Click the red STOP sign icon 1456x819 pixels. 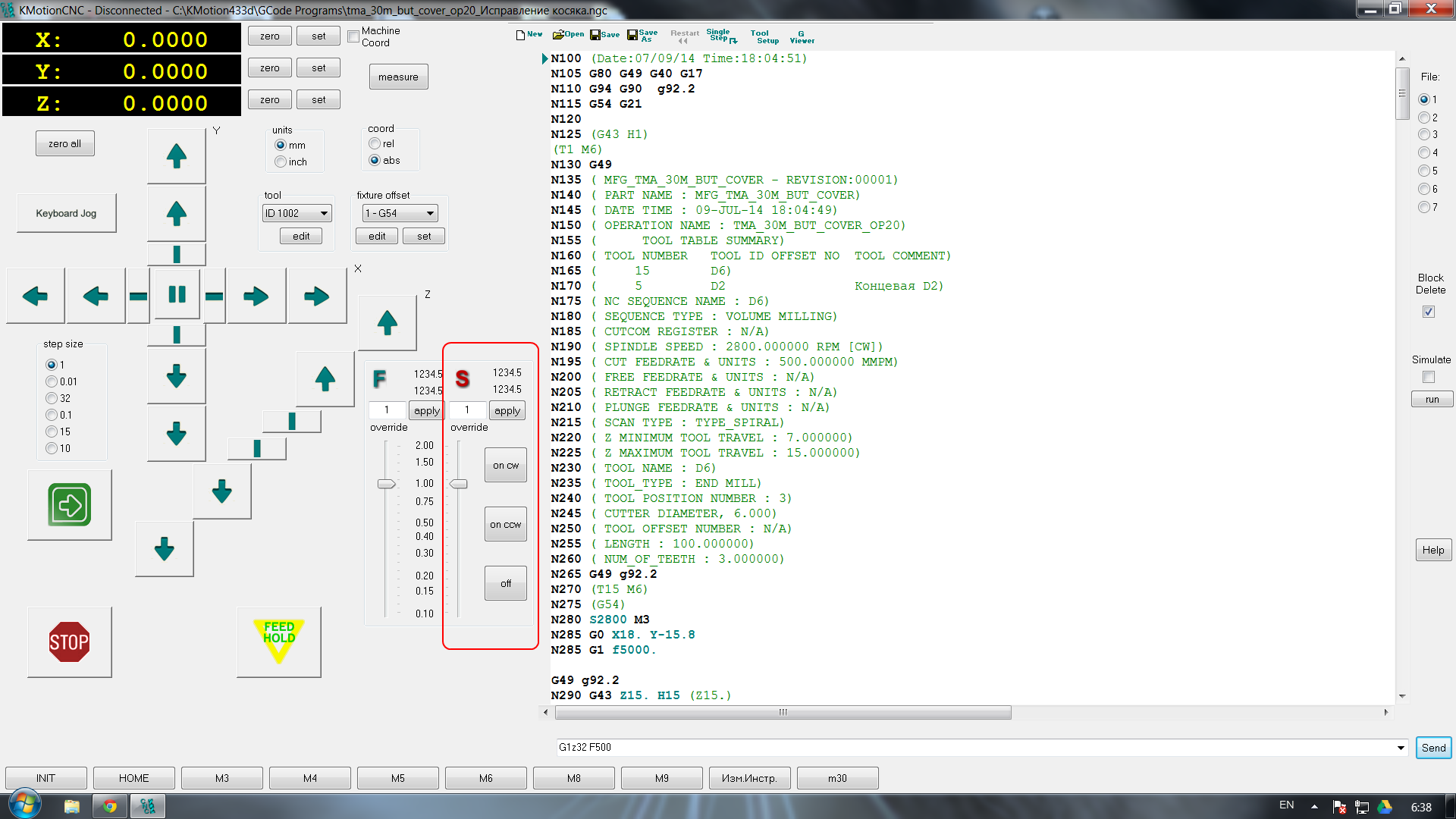69,642
